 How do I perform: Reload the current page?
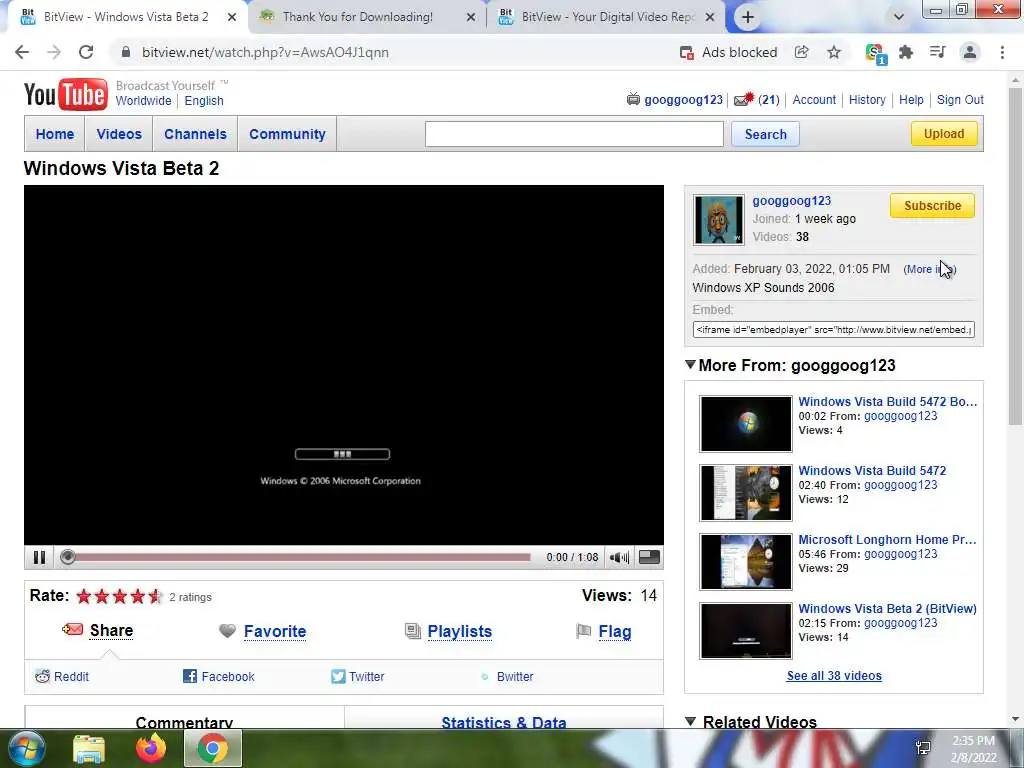pyautogui.click(x=86, y=52)
